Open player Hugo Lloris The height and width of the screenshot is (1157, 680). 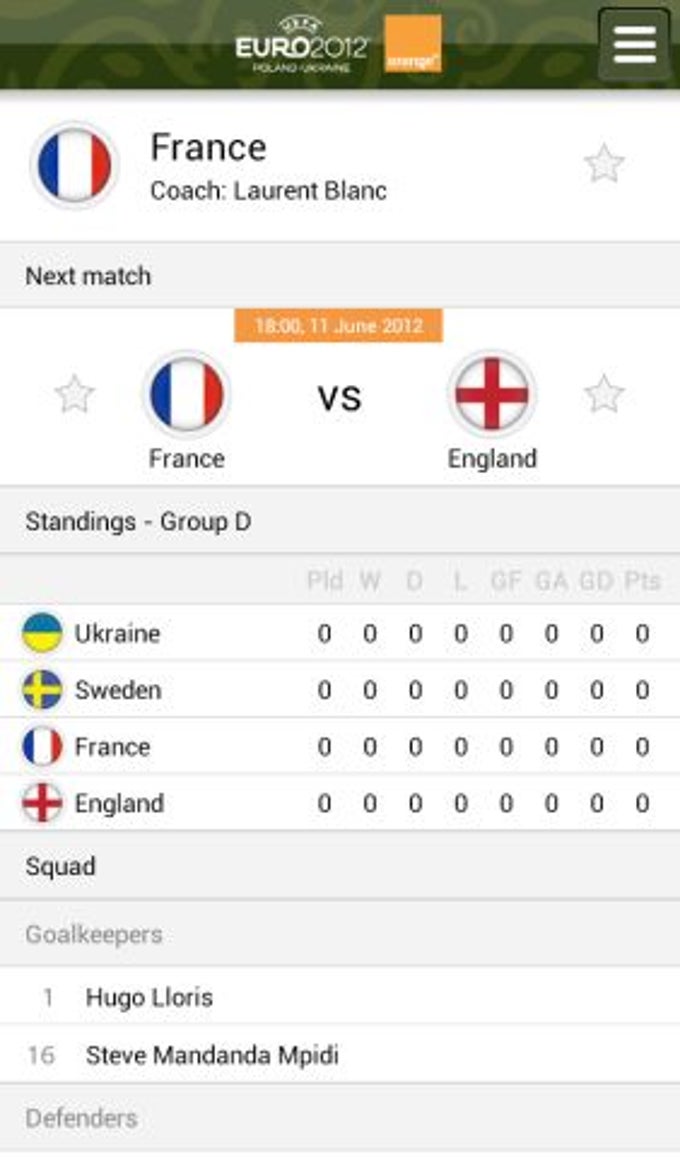pos(149,997)
